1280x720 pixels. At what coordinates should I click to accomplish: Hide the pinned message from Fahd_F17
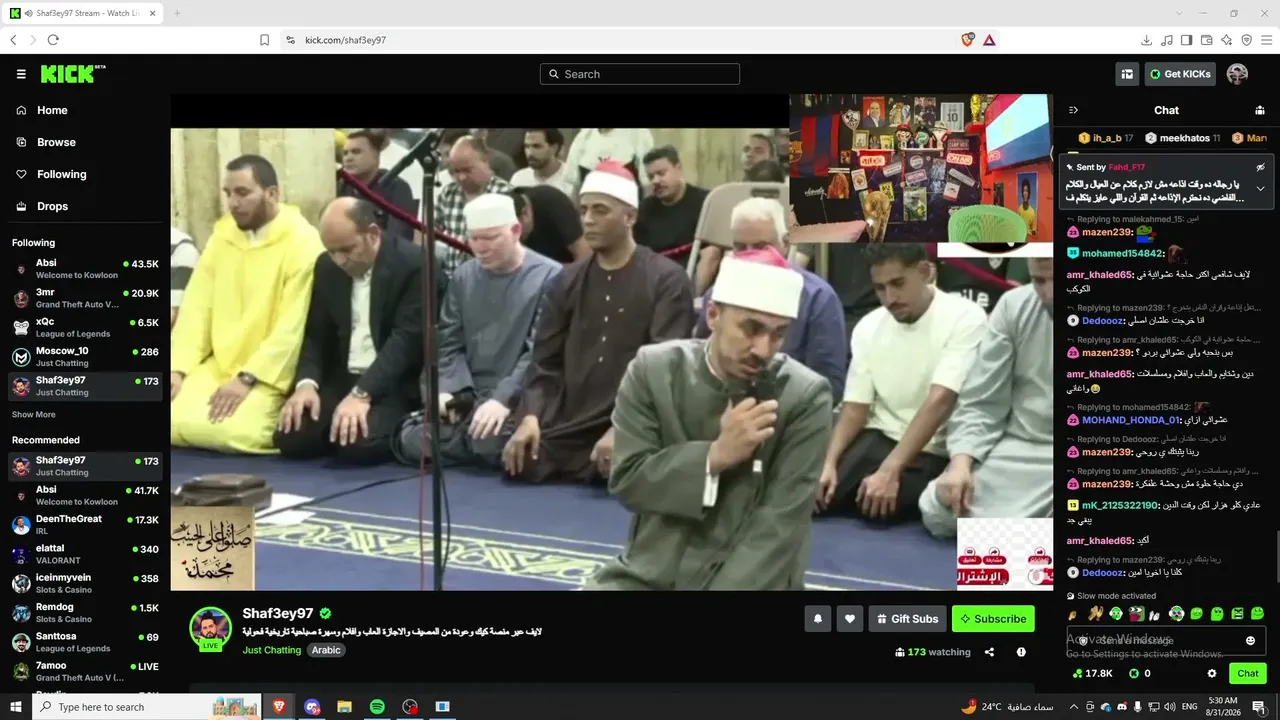[1260, 167]
